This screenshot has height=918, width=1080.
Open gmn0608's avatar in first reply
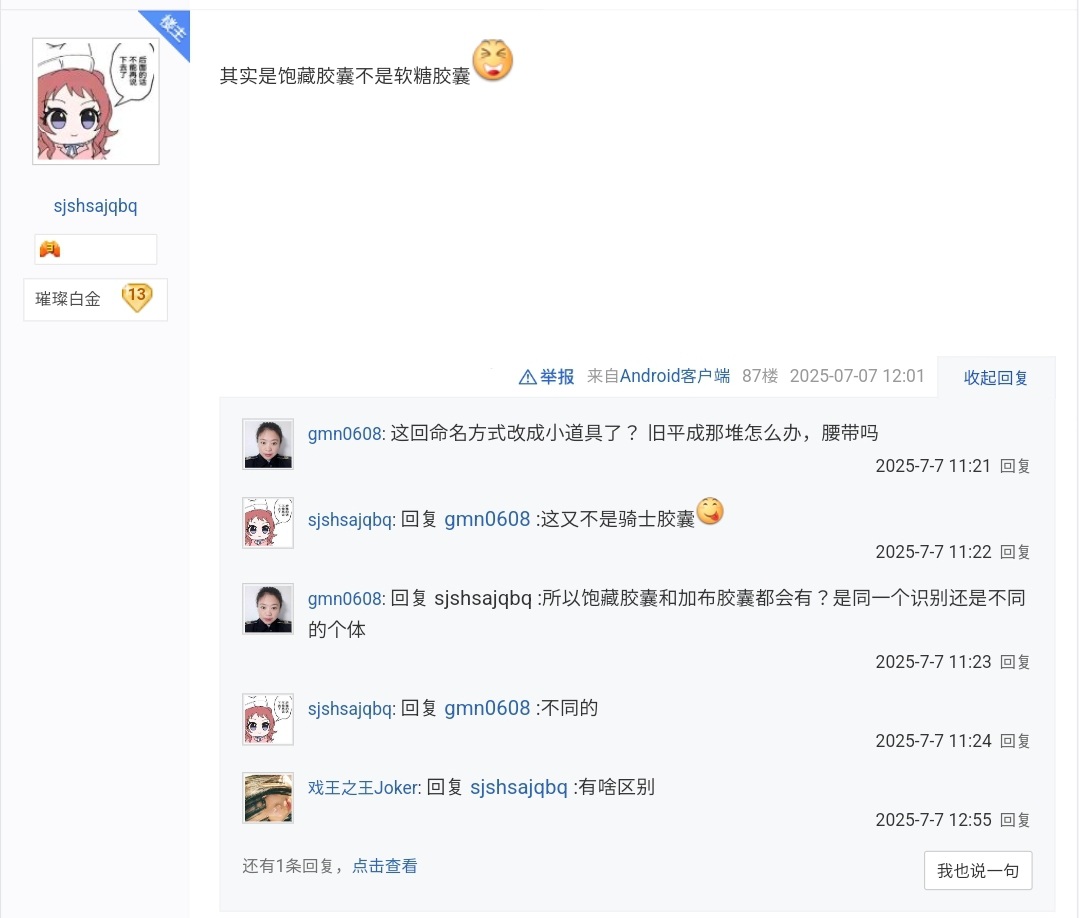pyautogui.click(x=268, y=444)
